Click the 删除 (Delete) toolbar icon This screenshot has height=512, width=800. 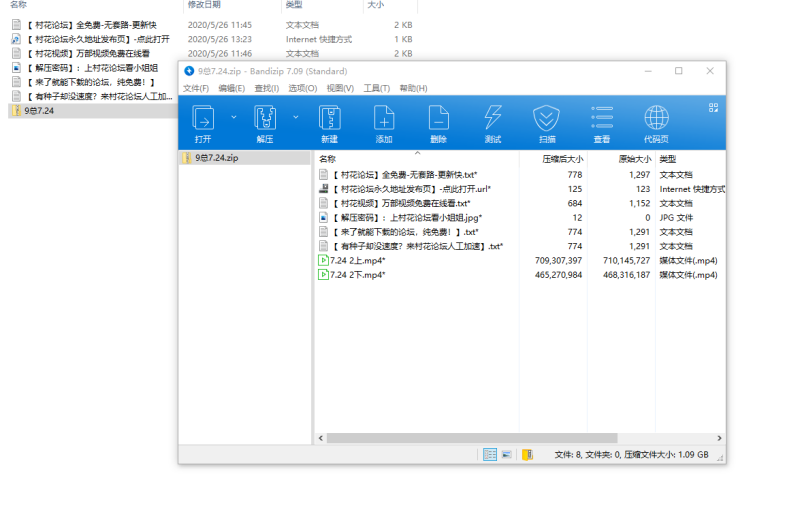coord(438,122)
